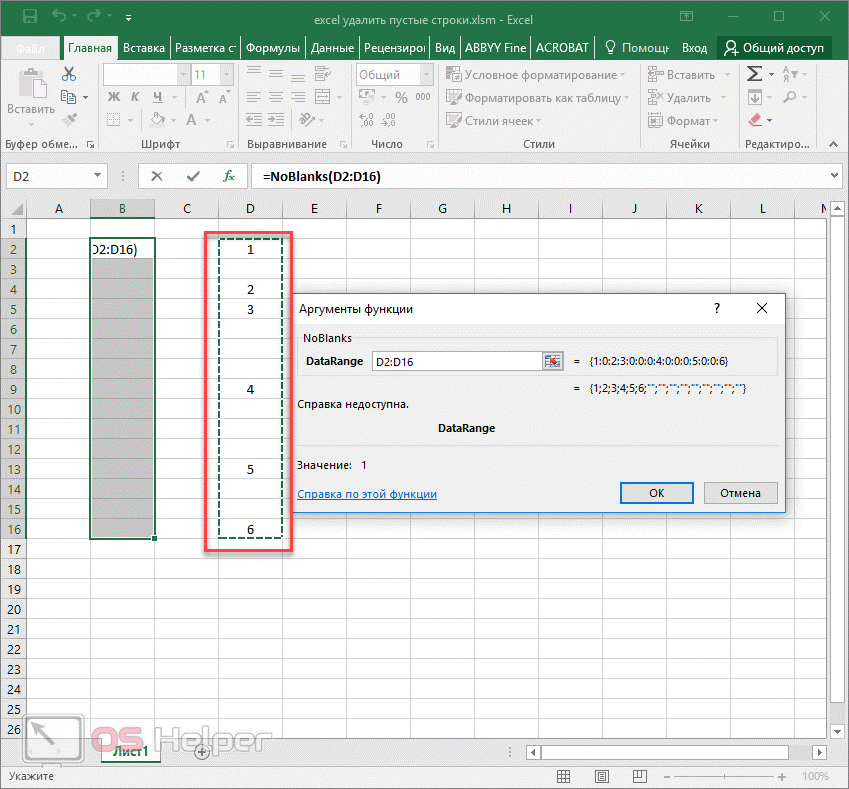849x789 pixels.
Task: Click the Cut scissors icon
Action: [x=69, y=74]
